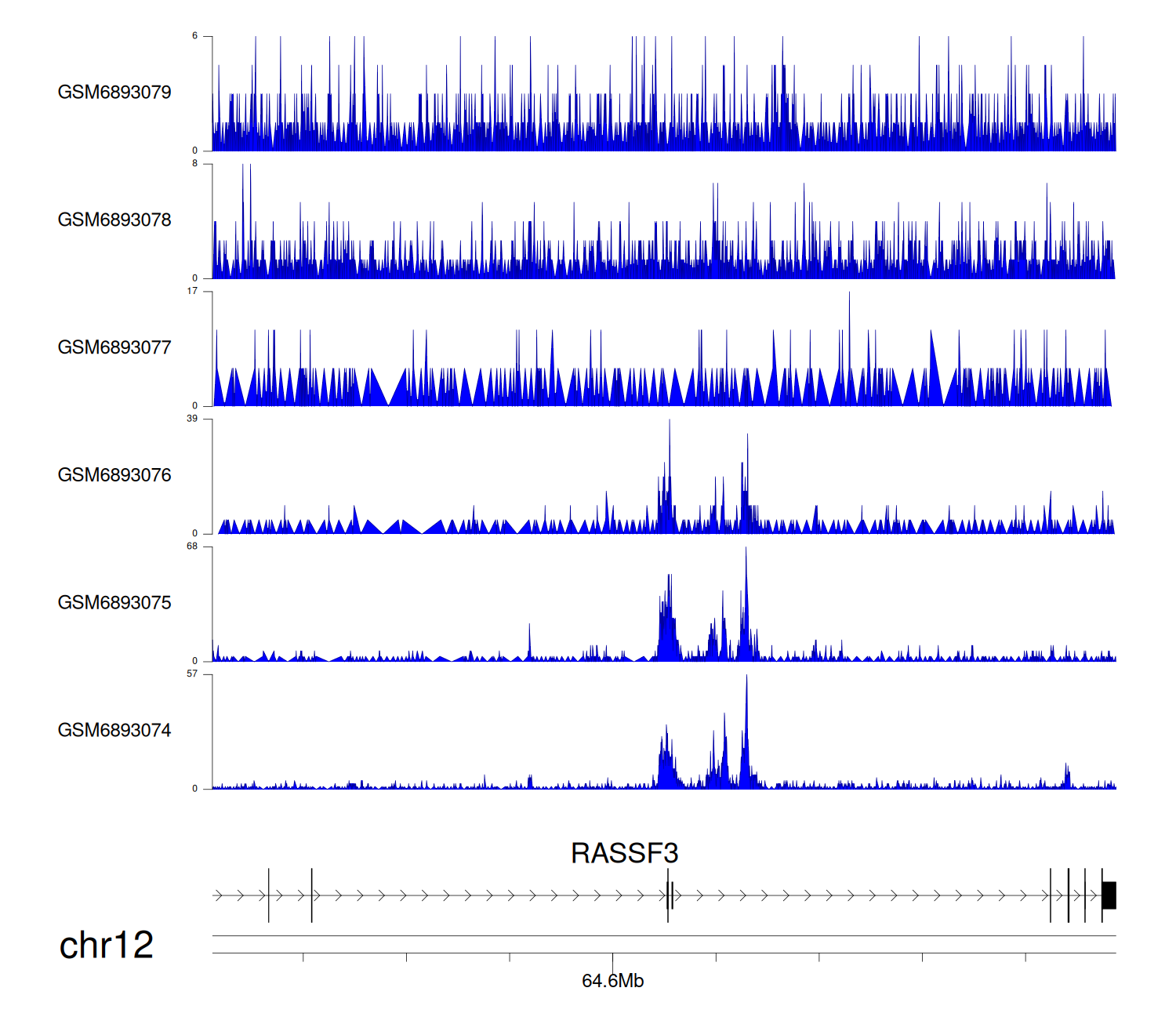Click the y-axis maximum value 17

click(x=192, y=291)
